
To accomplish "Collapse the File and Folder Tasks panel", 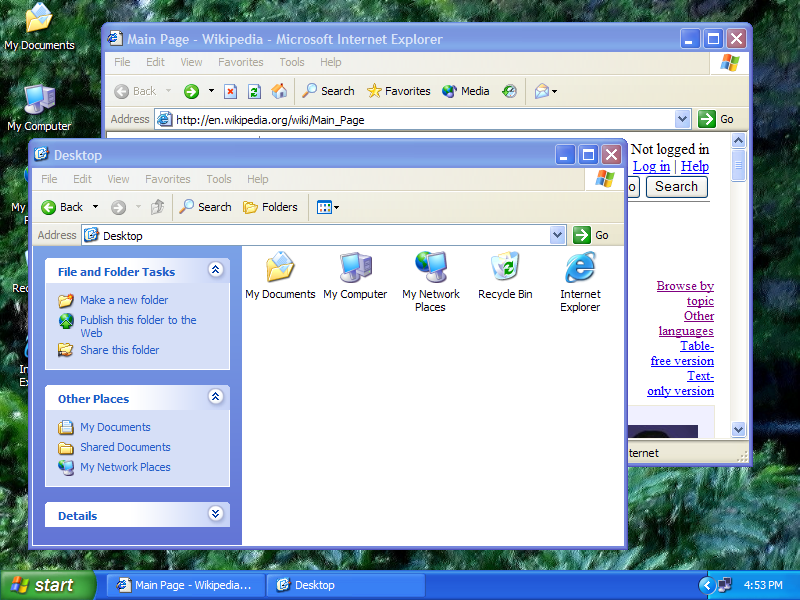I will [x=215, y=270].
